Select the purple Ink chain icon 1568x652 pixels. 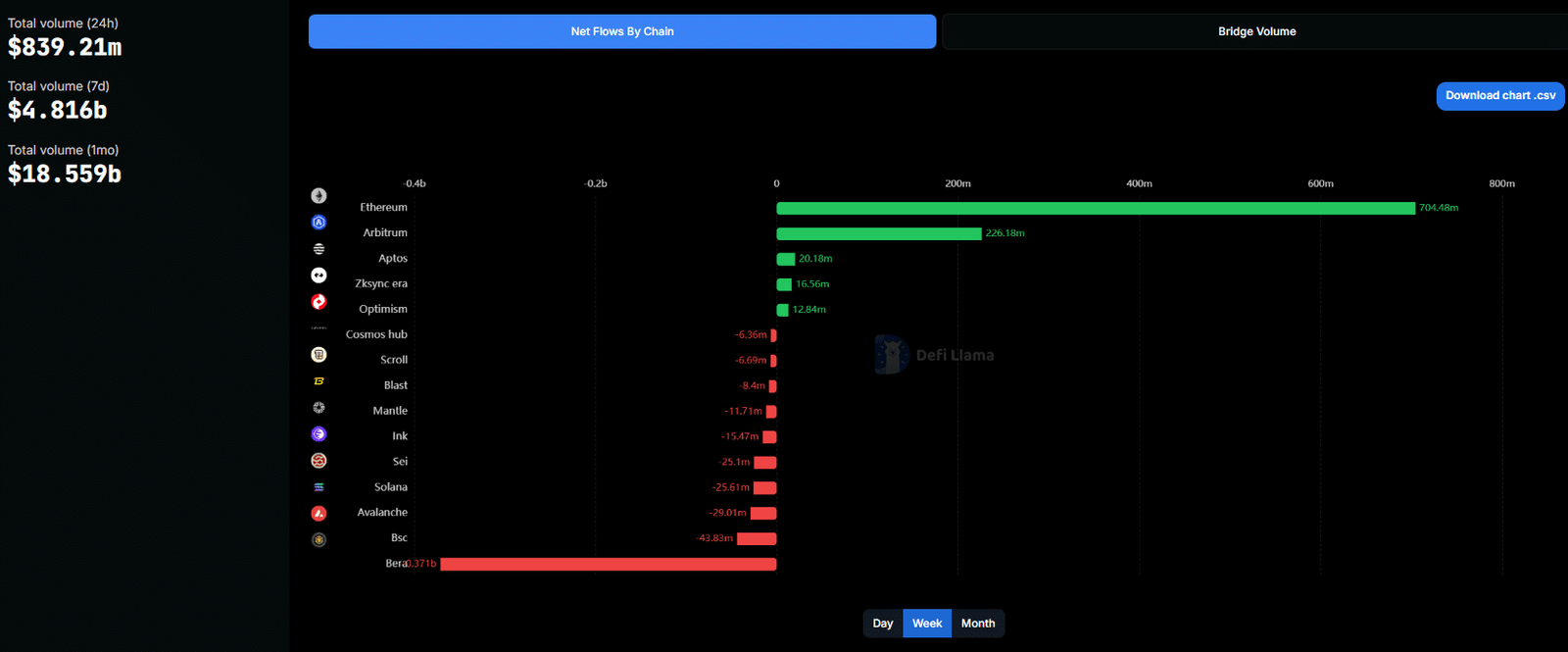[x=318, y=434]
